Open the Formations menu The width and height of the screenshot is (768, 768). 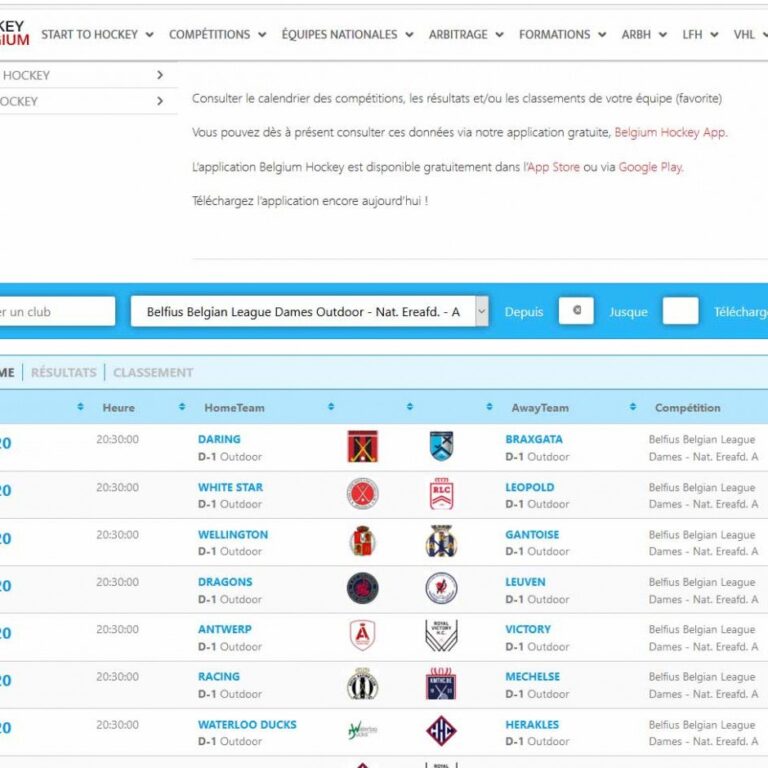click(562, 34)
